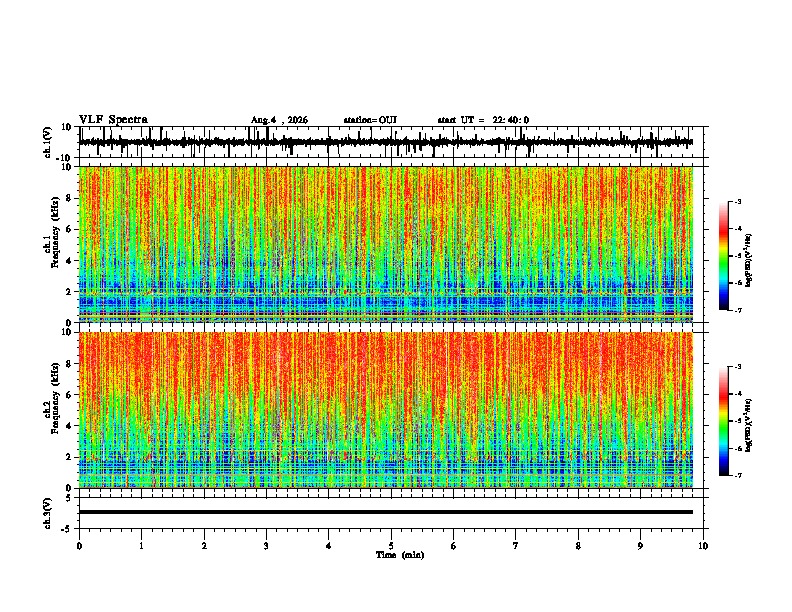This screenshot has height=612, width=792.
Task: Click the ch.3(V) flat line trace
Action: click(x=386, y=512)
